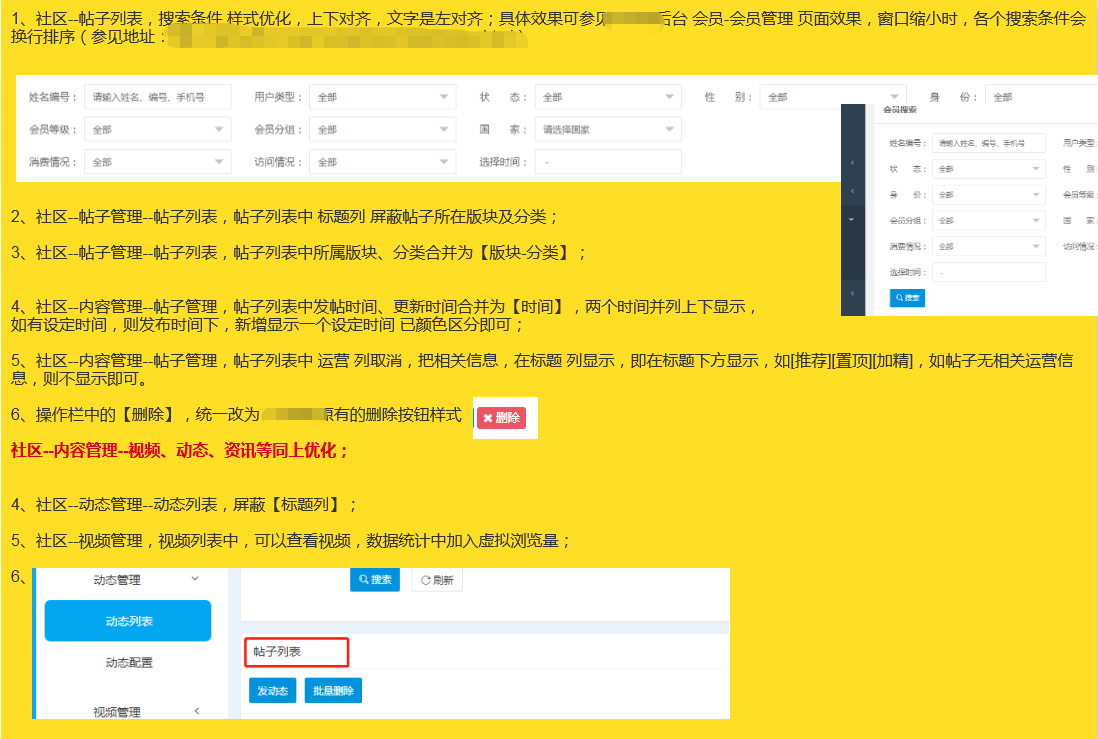The width and height of the screenshot is (1098, 739).
Task: Click the 姓名编号 input in the wide search form
Action: (x=157, y=97)
